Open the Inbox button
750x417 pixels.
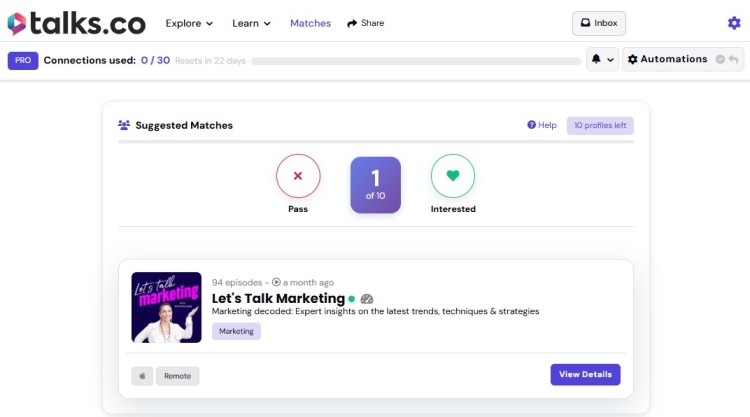[599, 23]
